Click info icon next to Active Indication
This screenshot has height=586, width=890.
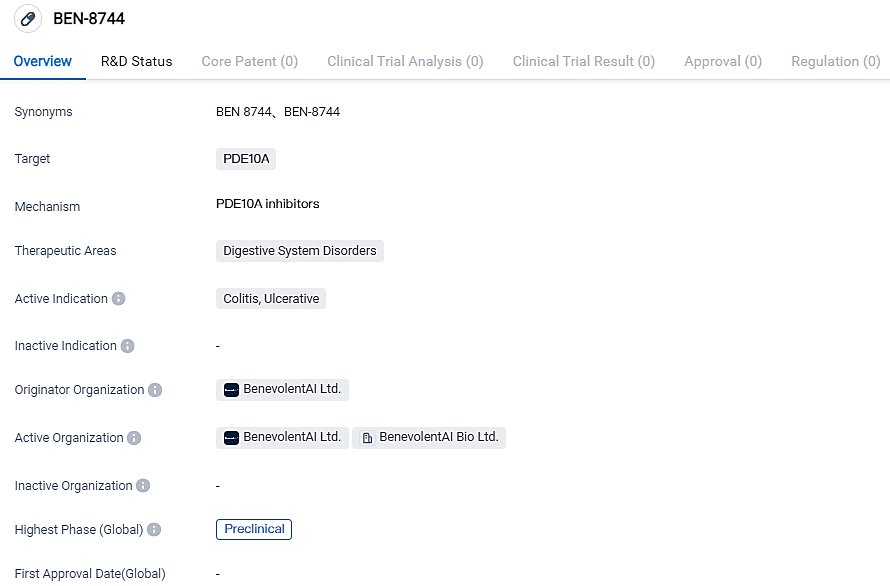tap(119, 299)
